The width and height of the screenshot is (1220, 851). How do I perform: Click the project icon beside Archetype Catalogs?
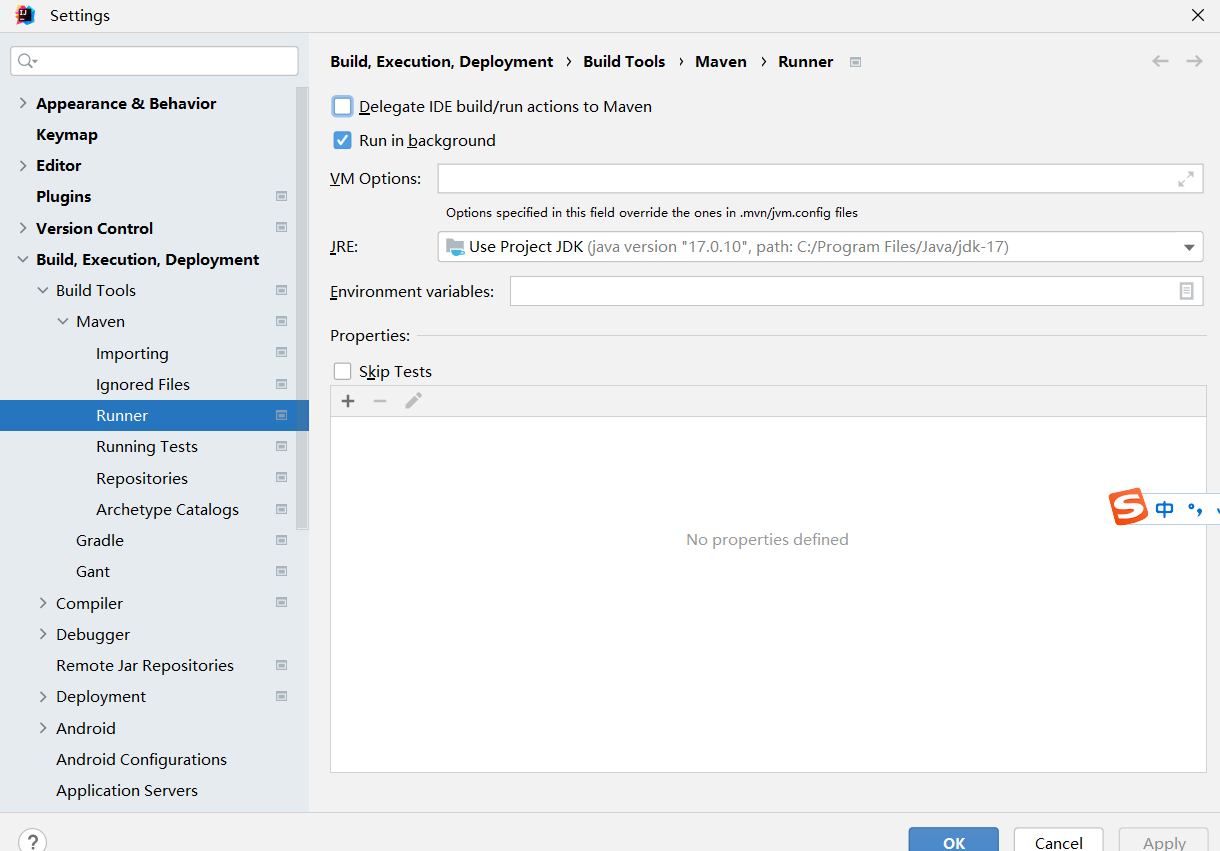pyautogui.click(x=282, y=509)
